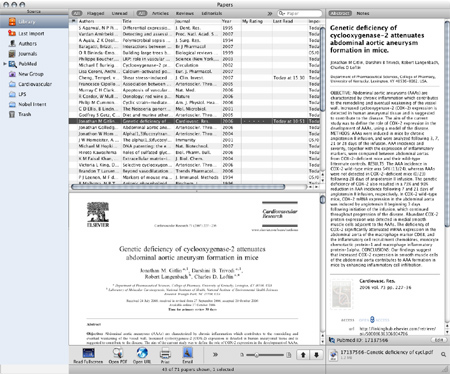Sort by Last Read column header

click(290, 21)
